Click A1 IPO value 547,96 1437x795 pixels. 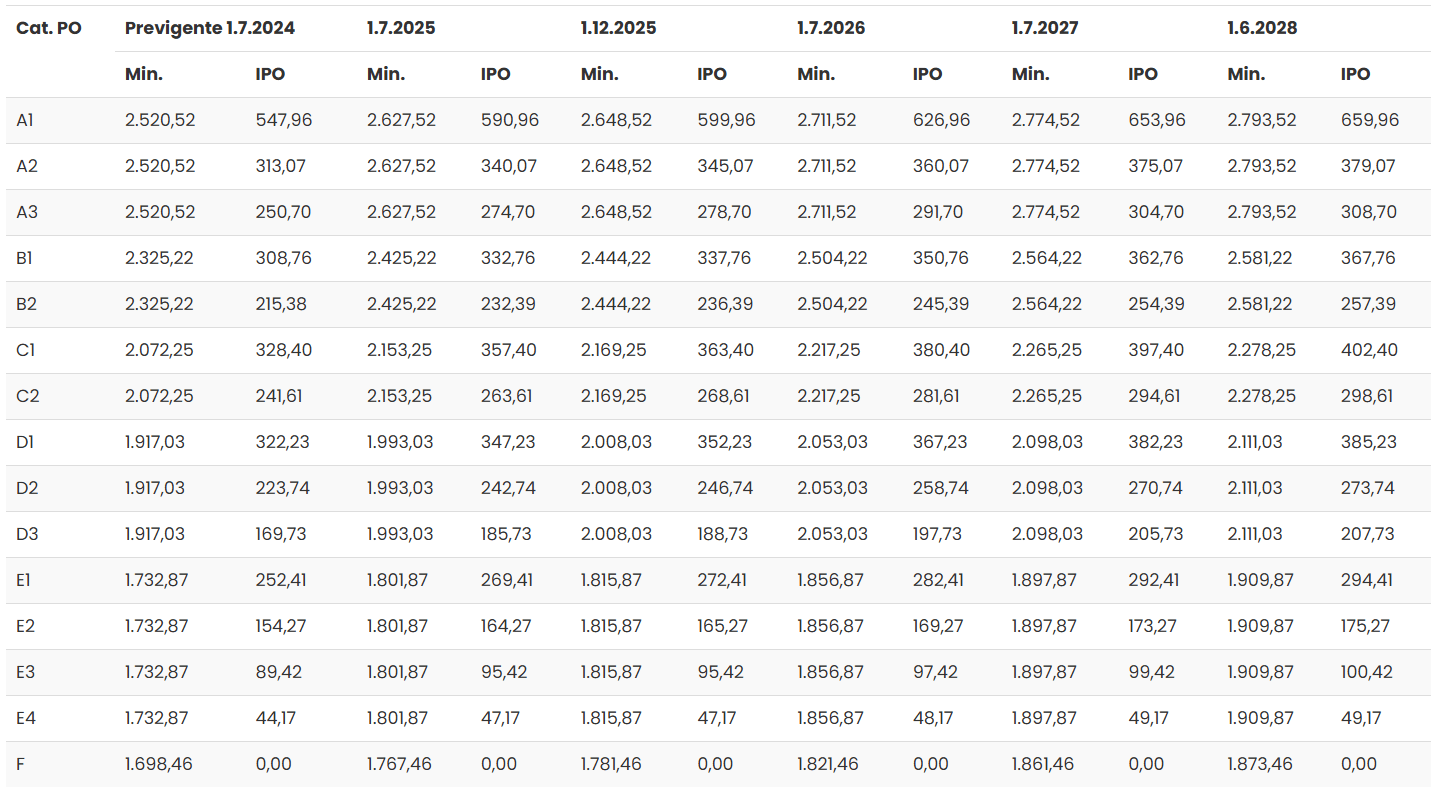(x=284, y=120)
